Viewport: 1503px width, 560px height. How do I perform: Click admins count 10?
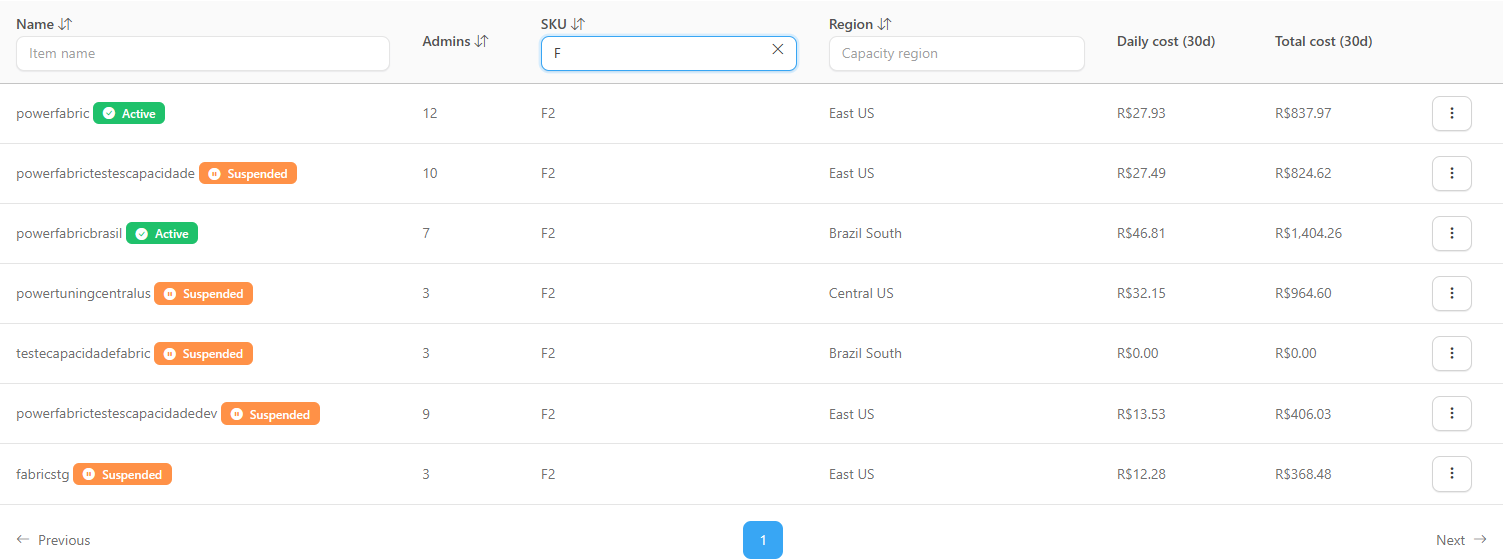(430, 173)
